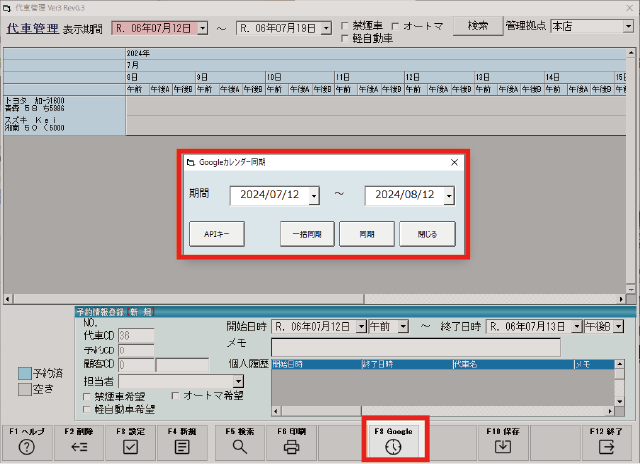Click the 12日 date column header

pos(439,77)
